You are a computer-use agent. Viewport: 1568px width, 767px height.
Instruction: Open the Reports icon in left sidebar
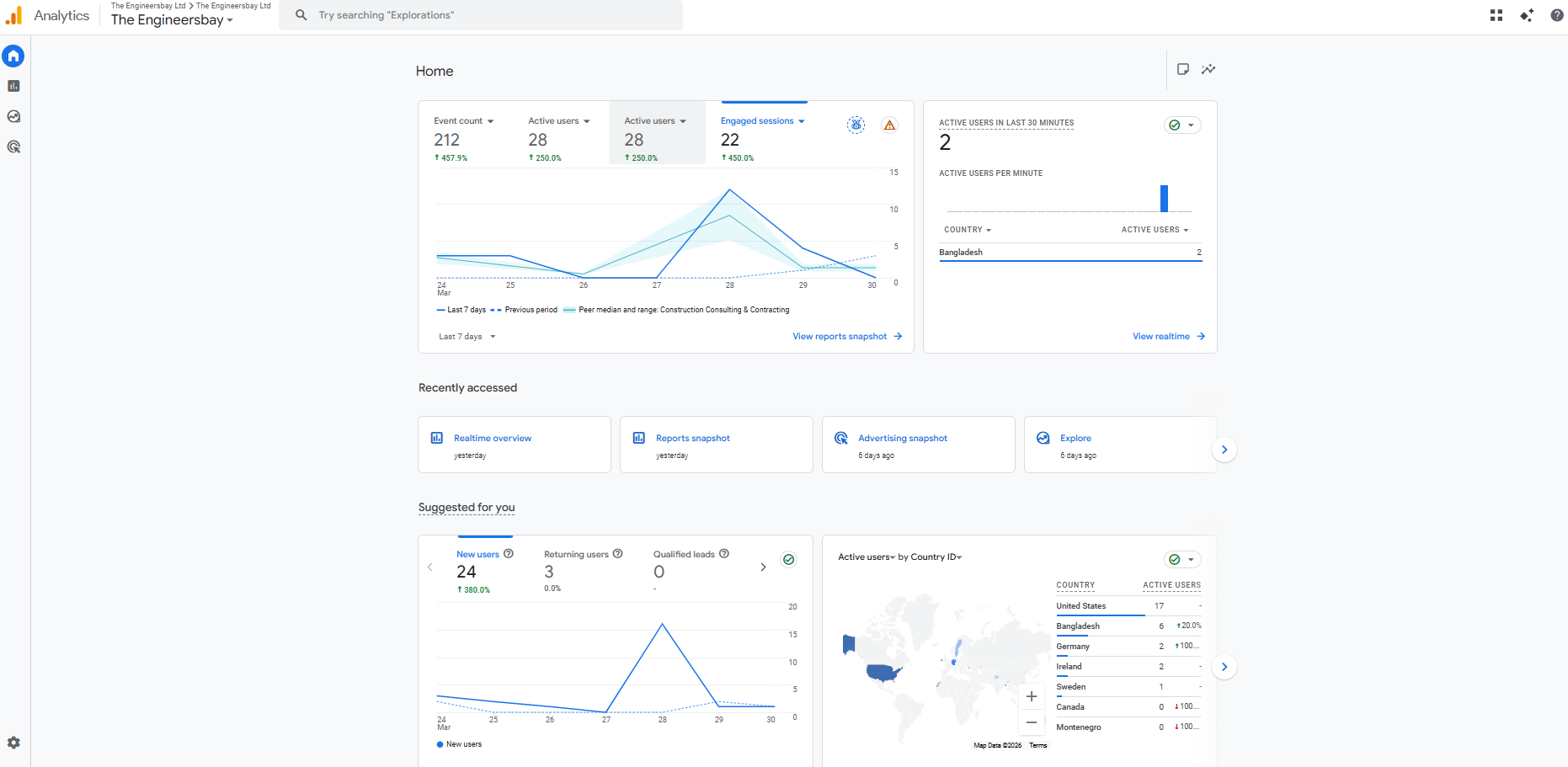point(13,86)
